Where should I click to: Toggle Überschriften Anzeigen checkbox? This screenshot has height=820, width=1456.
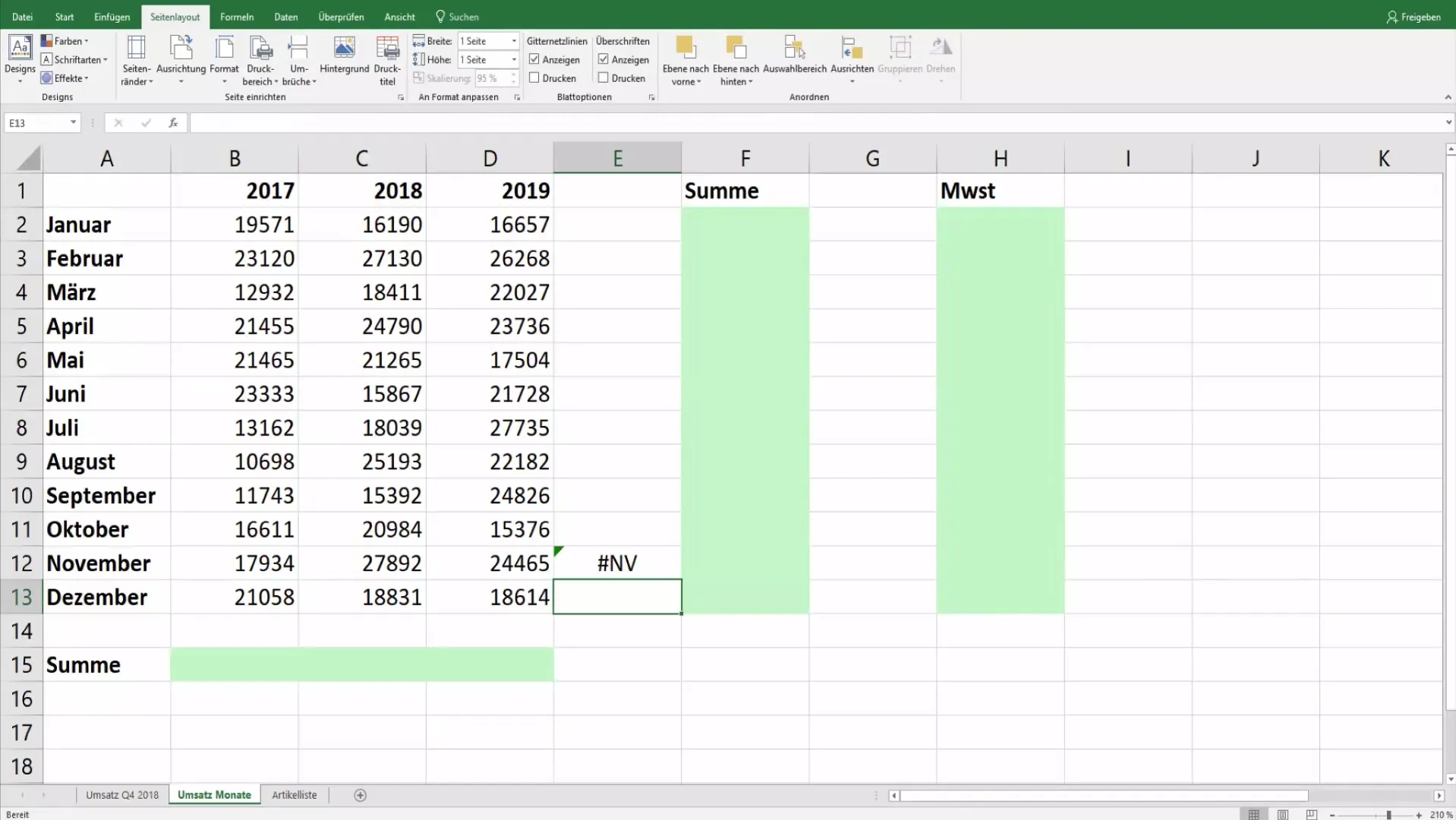click(604, 59)
